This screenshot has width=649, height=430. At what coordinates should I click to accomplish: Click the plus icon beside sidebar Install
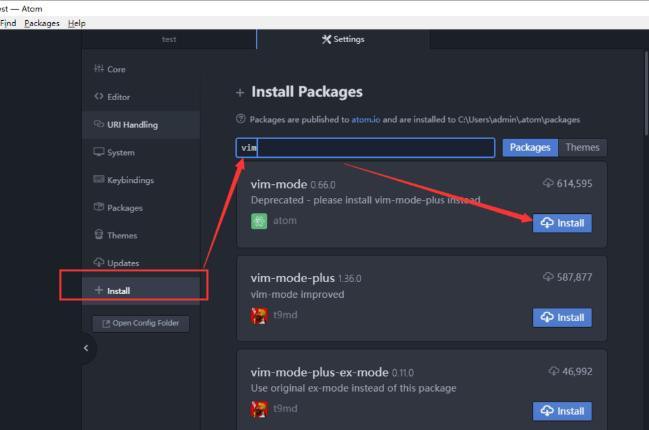(99, 290)
